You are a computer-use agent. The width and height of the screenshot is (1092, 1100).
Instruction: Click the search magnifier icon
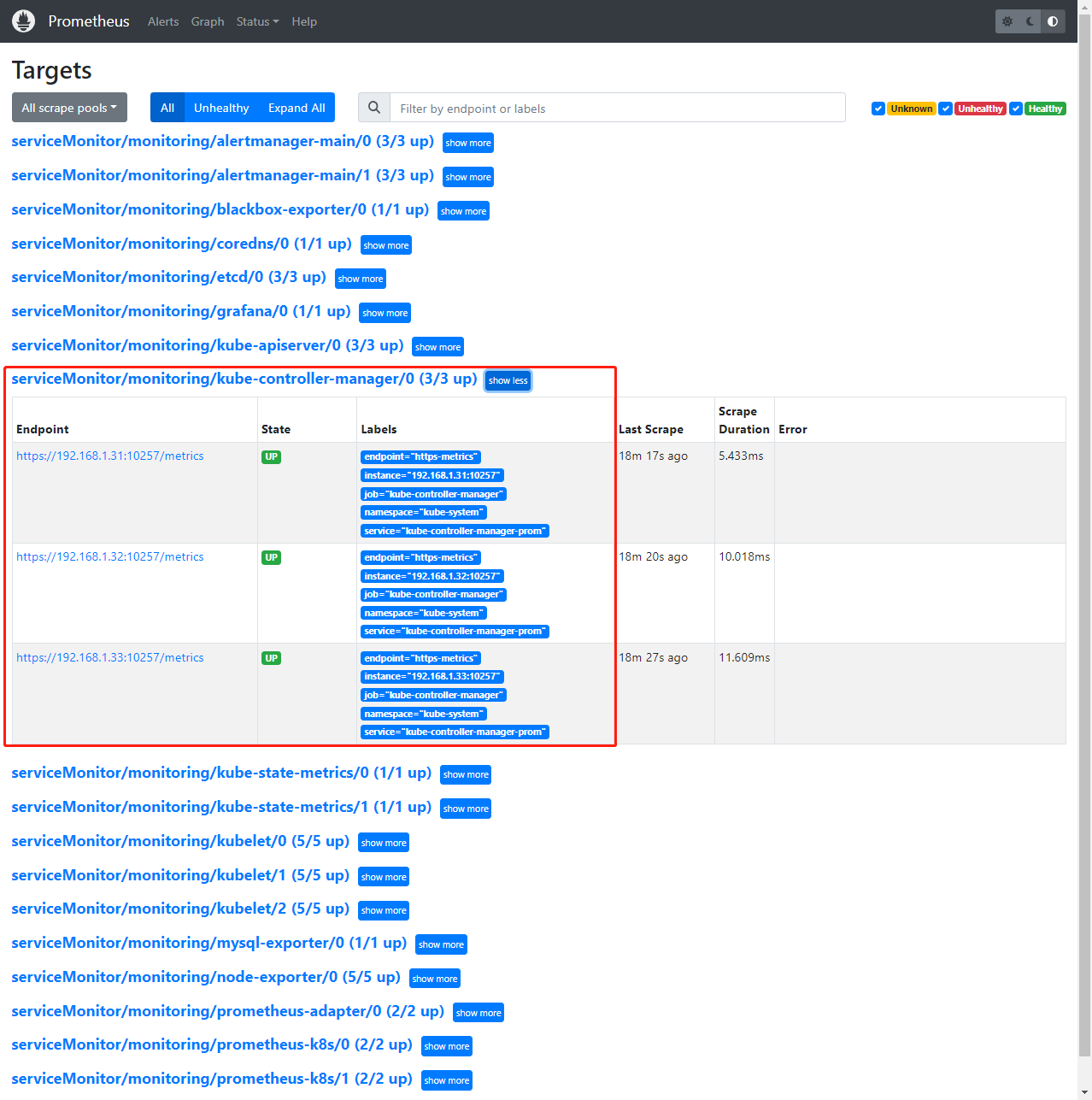coord(374,108)
